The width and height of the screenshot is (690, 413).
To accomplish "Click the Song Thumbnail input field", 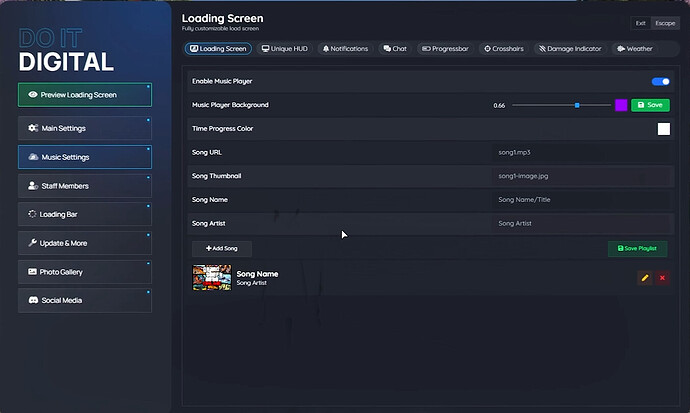I will point(581,176).
